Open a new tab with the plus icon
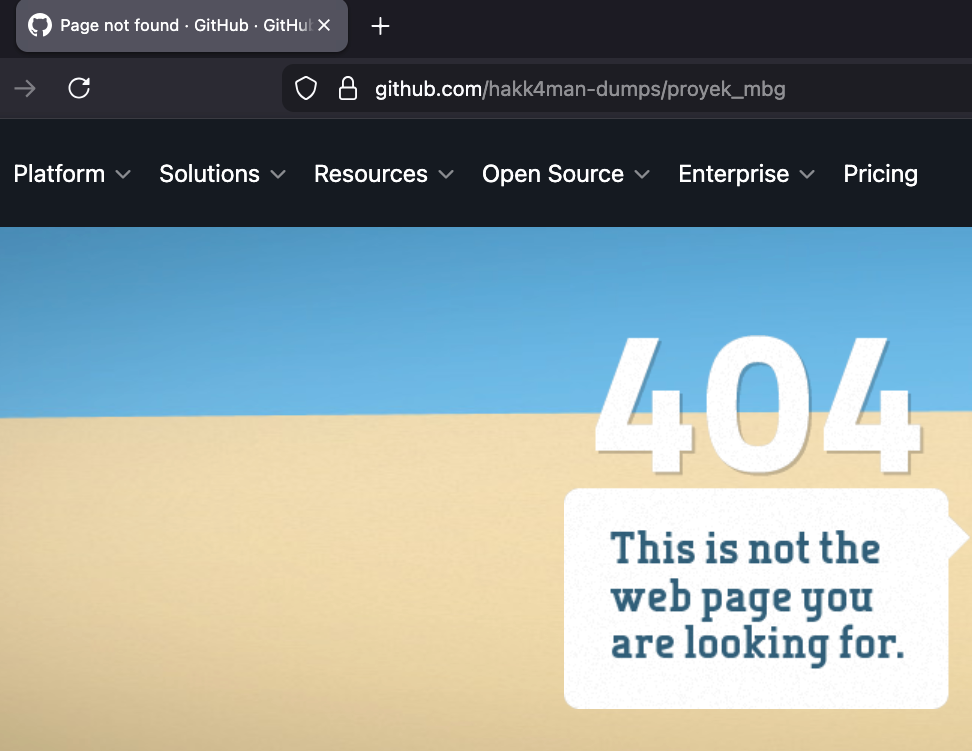 [x=380, y=26]
